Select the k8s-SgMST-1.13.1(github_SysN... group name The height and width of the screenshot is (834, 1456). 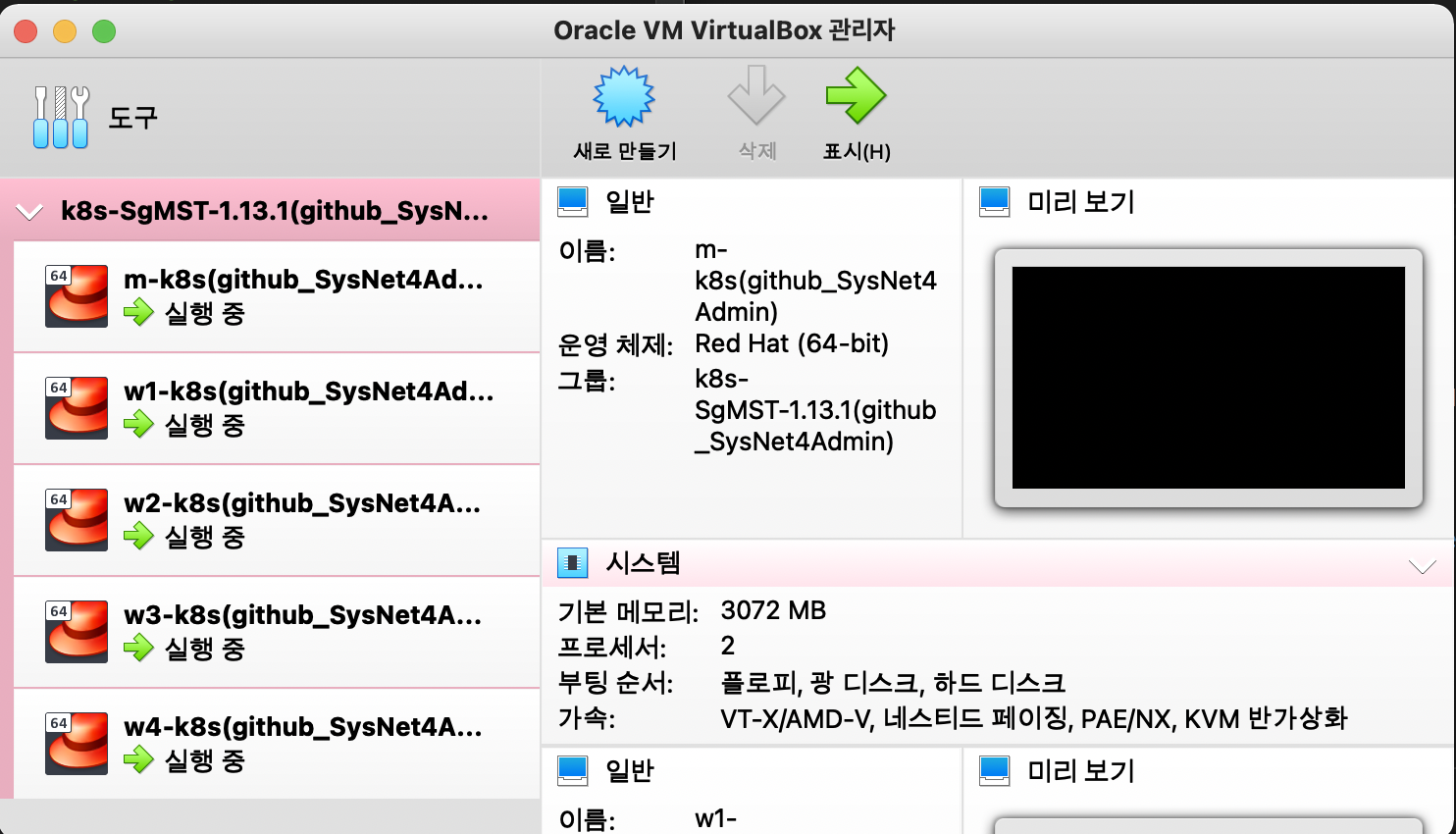pos(275,211)
